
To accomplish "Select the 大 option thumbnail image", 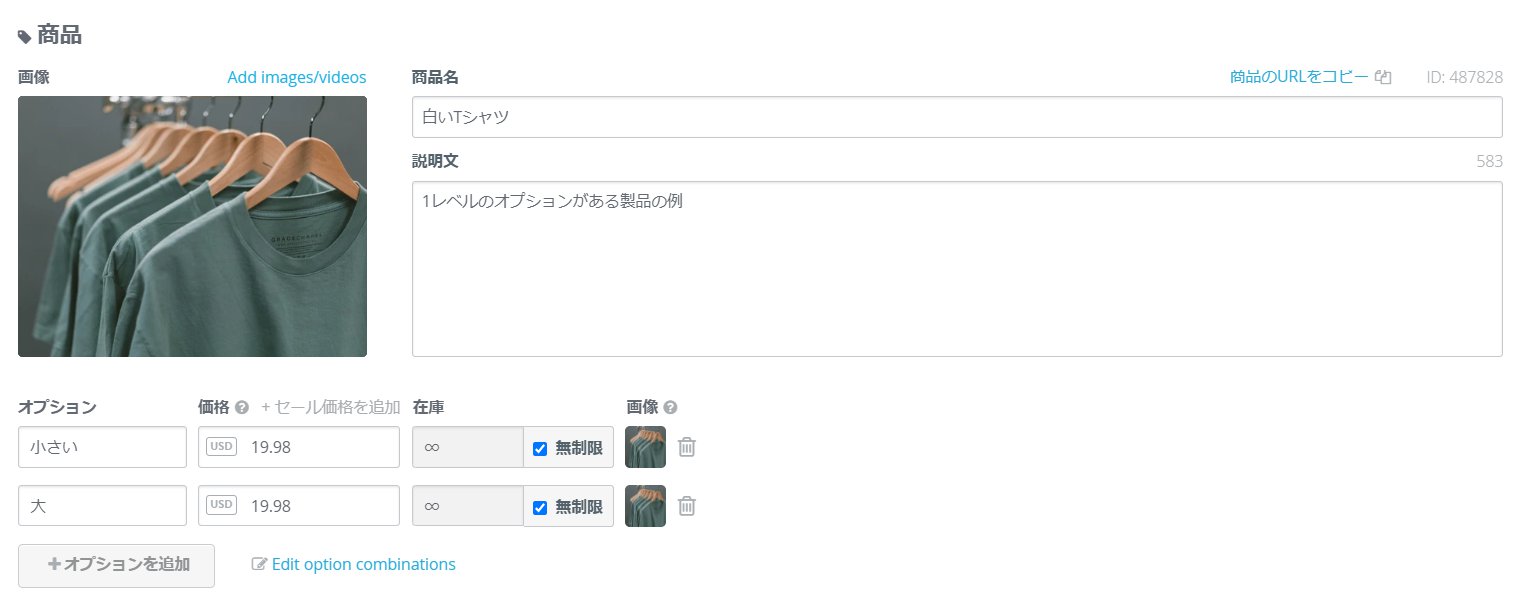I will click(645, 506).
